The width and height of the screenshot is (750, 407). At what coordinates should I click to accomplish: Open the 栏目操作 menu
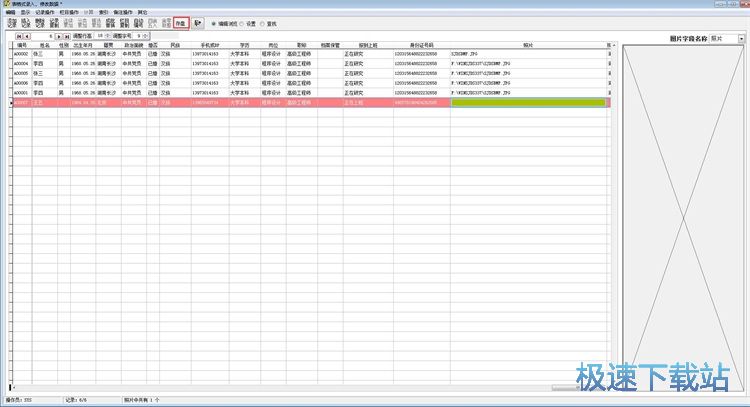(69, 12)
